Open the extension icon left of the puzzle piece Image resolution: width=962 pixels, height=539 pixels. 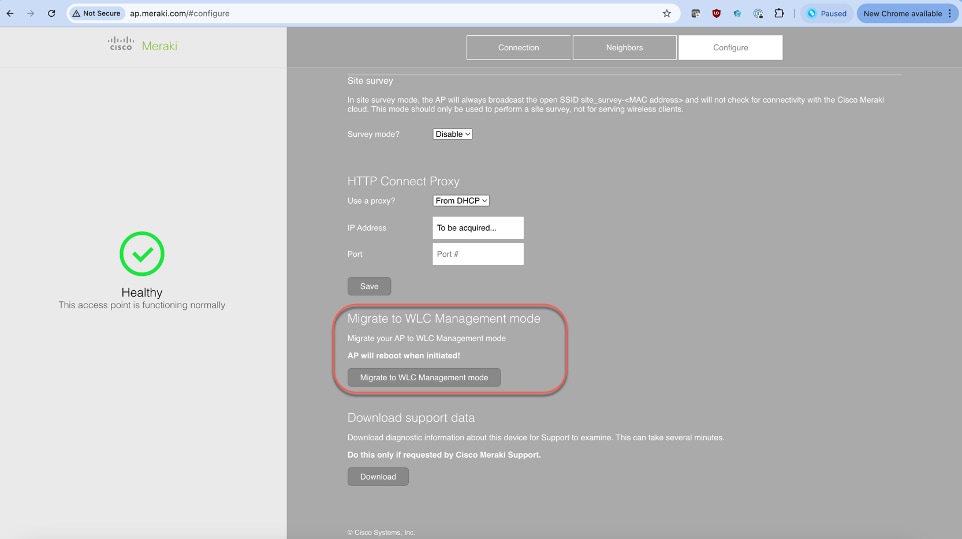point(758,13)
